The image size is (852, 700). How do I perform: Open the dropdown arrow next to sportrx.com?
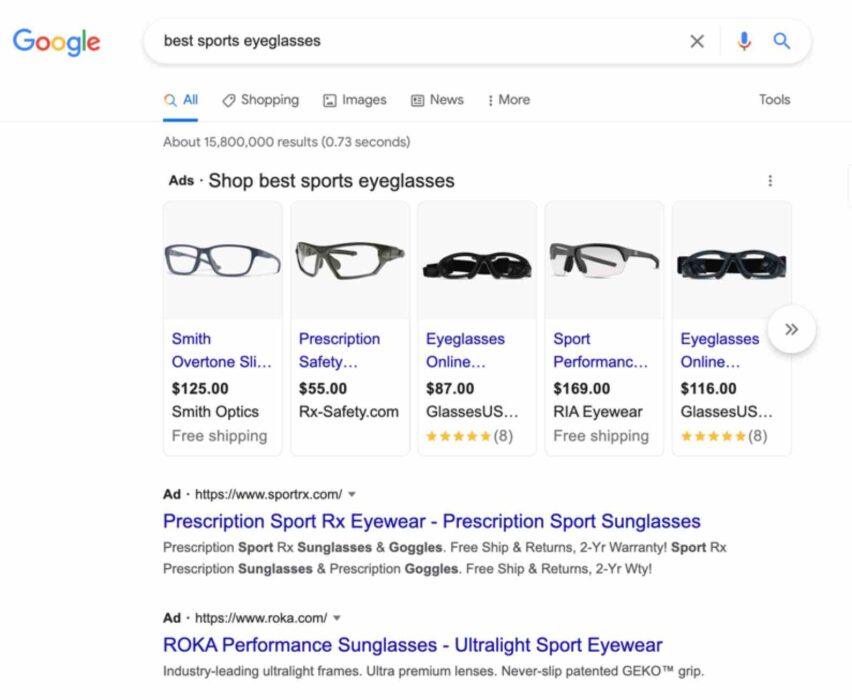click(352, 494)
